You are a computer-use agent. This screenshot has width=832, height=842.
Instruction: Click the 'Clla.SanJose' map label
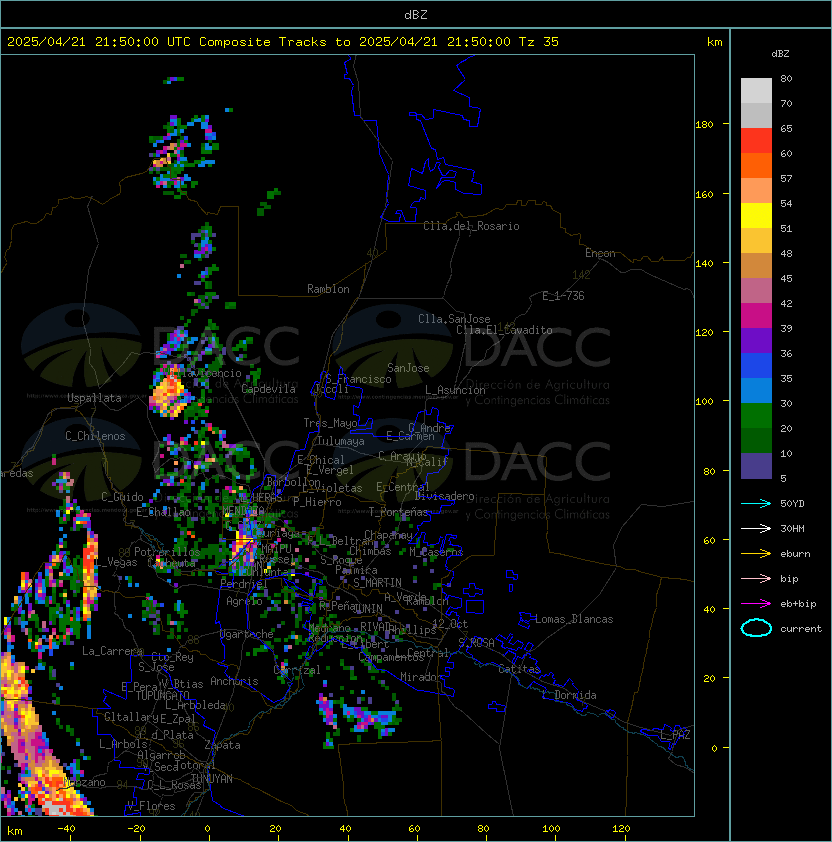click(454, 319)
